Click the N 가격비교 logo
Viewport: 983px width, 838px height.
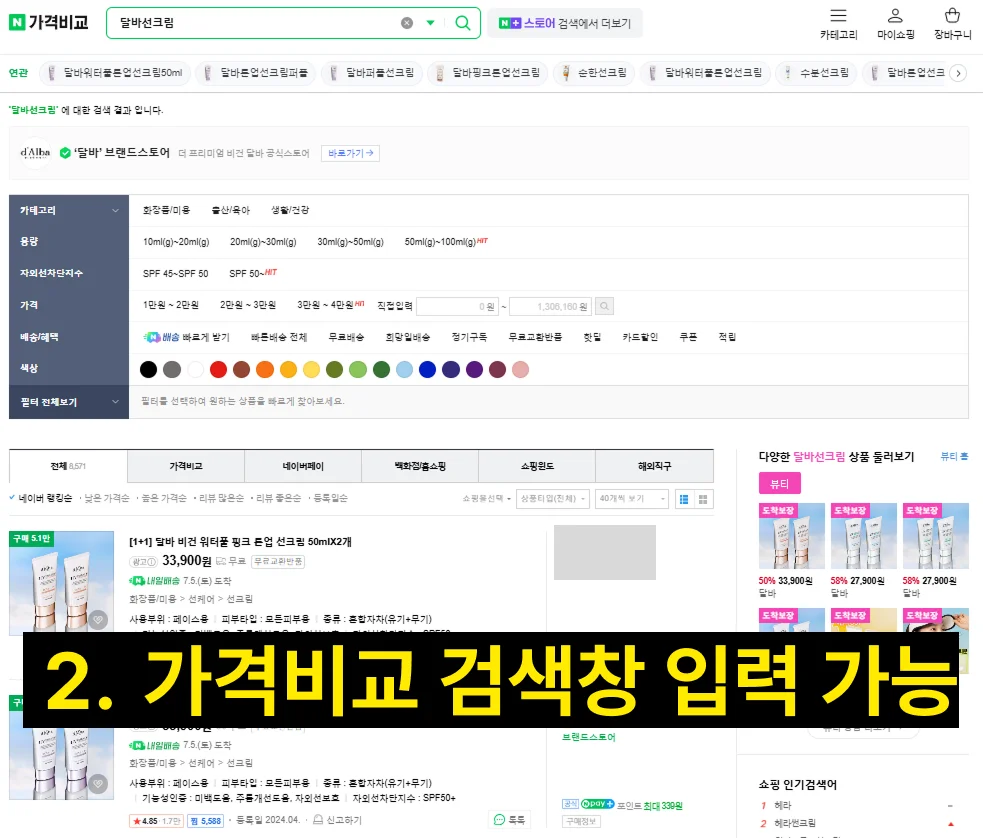coord(47,22)
